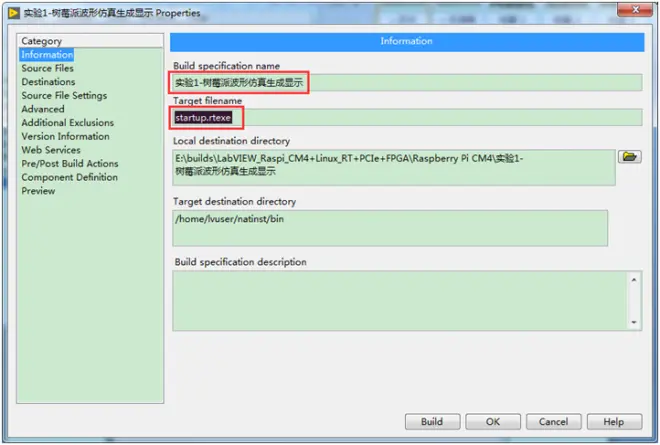The width and height of the screenshot is (660, 445).
Task: Select Advanced category
Action: [x=43, y=109]
